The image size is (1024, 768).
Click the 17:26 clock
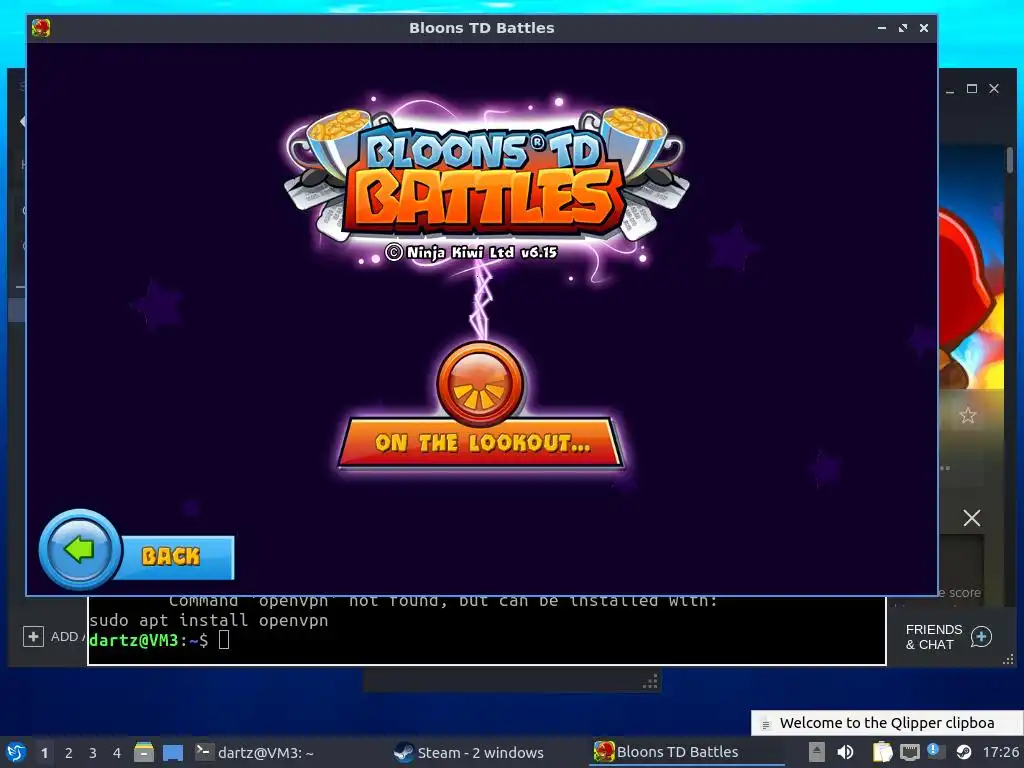coord(1000,752)
